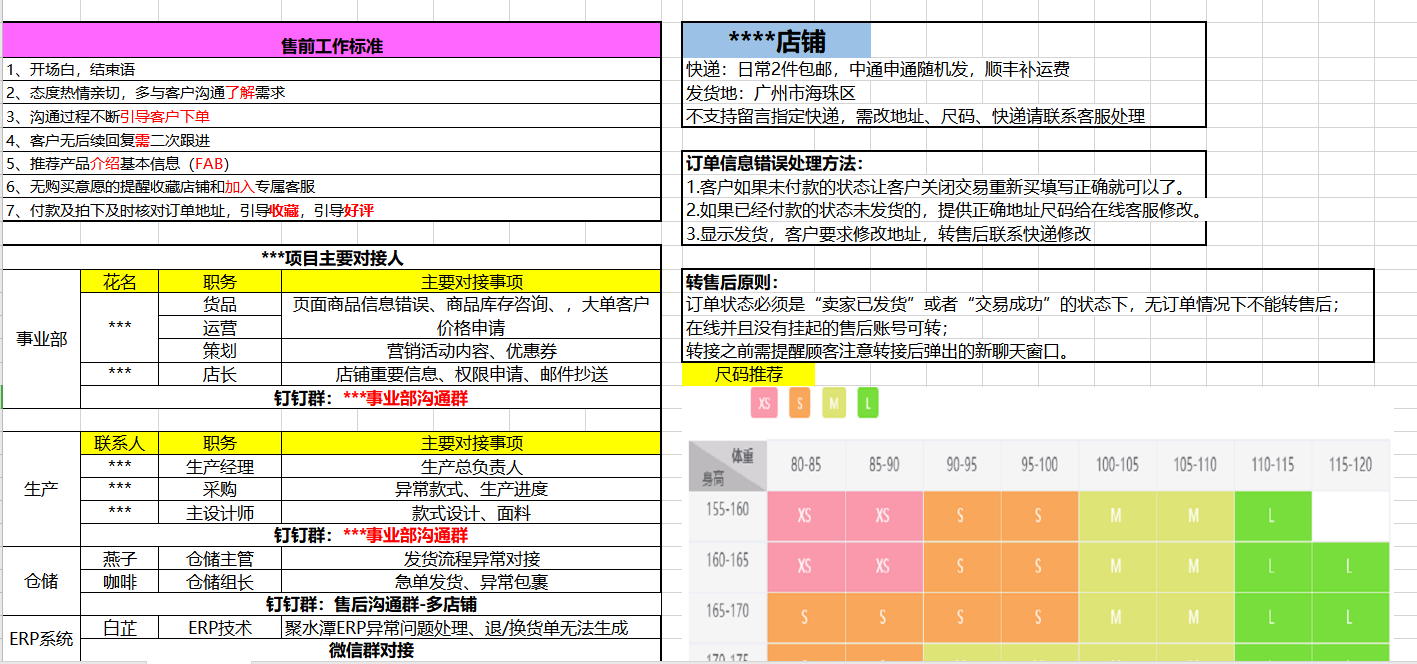
Task: Select the 联系人 column header cell
Action: point(119,443)
